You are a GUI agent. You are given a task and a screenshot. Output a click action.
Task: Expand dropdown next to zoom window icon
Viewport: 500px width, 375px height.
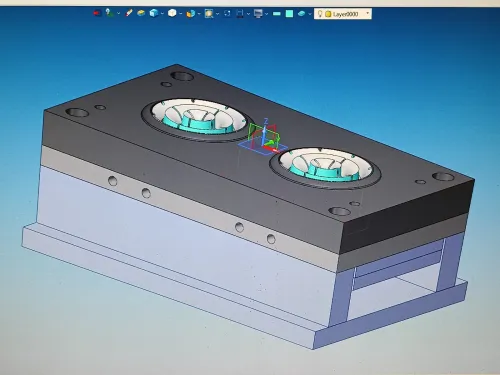[x=217, y=14]
